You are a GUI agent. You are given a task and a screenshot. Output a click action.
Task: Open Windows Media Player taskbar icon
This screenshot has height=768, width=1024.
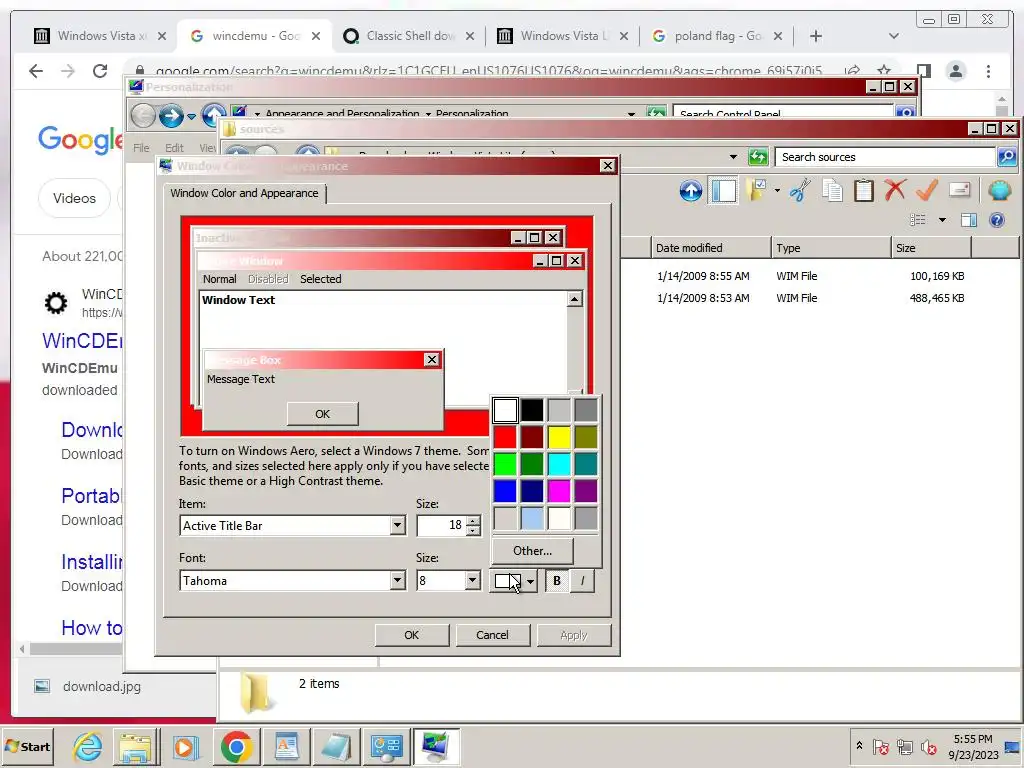click(185, 746)
